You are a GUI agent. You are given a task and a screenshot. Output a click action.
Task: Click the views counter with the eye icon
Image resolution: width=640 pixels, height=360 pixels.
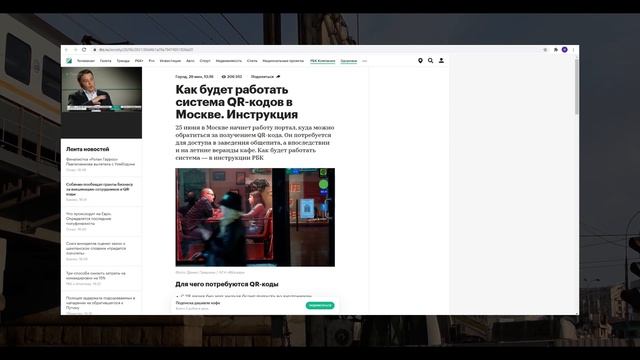231,77
